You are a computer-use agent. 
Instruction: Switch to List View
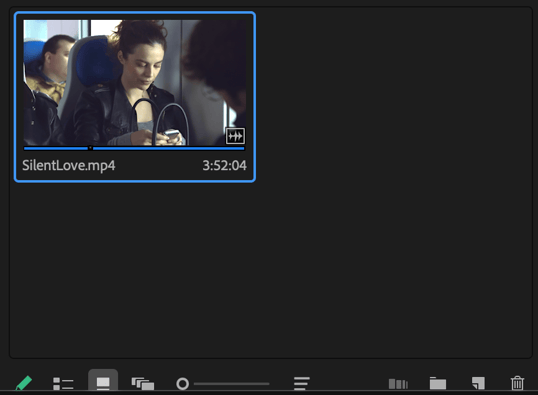pyautogui.click(x=63, y=383)
